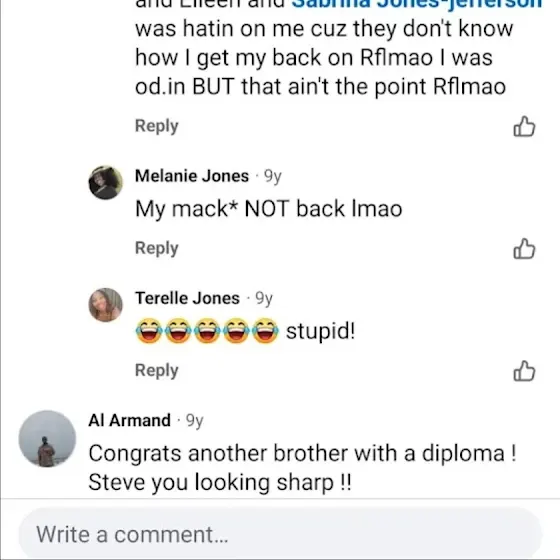Click the 9y timestamp beside Melanie Jones
Screen dimensions: 560x560
(273, 176)
